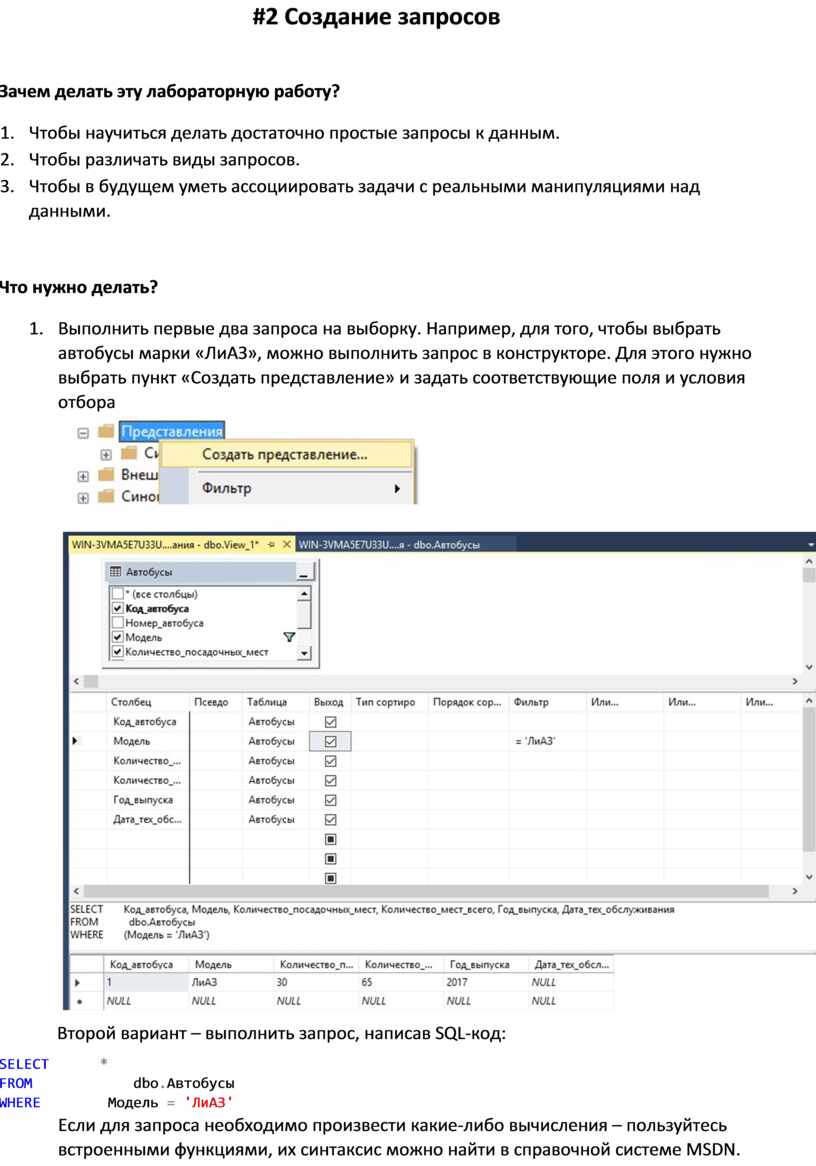Click the Автобусы table cell in the Год_выпуска row
This screenshot has height=1166, width=816.
click(x=276, y=800)
